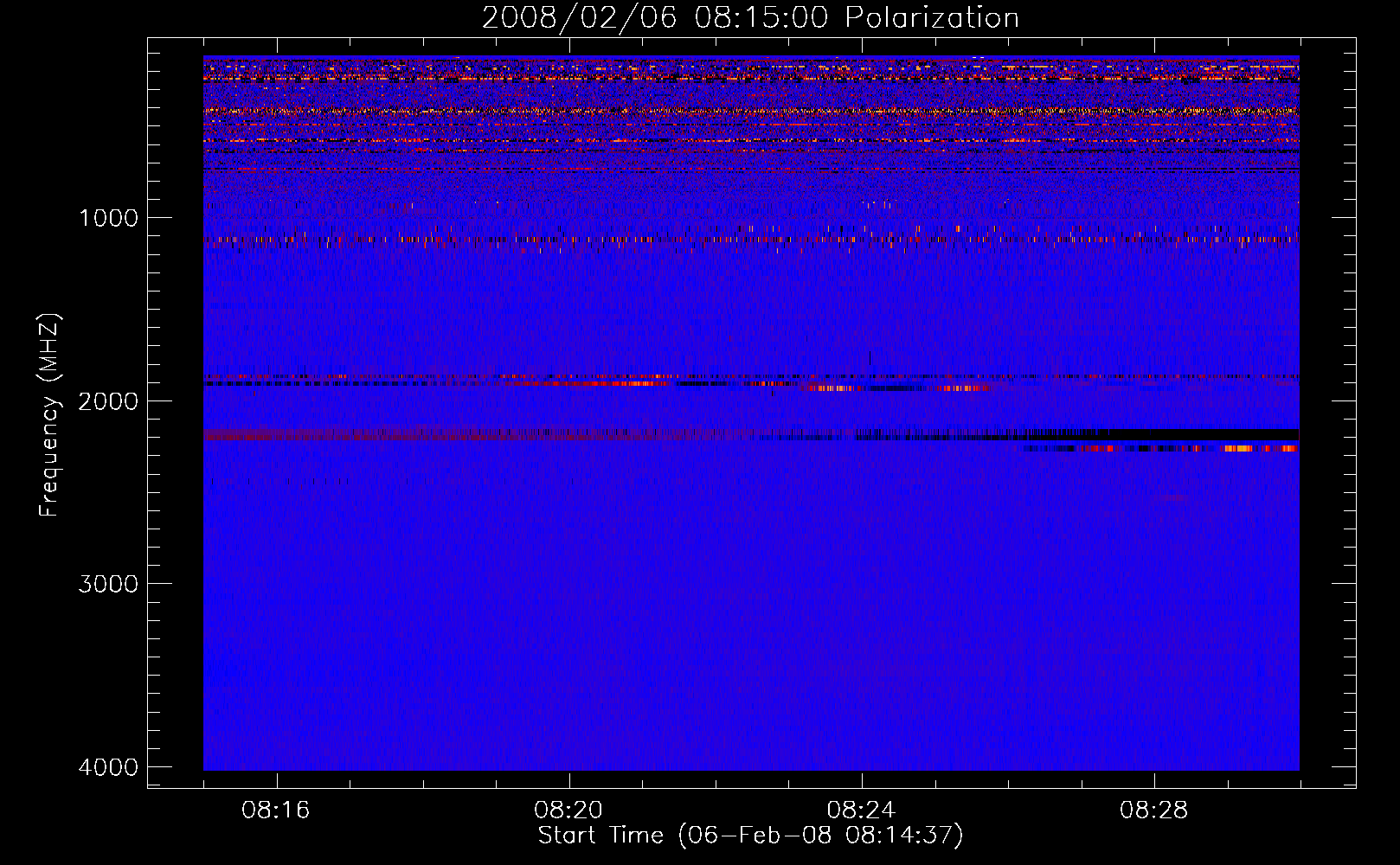Click the 08:28 time tick label
Image resolution: width=1400 pixels, height=865 pixels.
[1153, 811]
